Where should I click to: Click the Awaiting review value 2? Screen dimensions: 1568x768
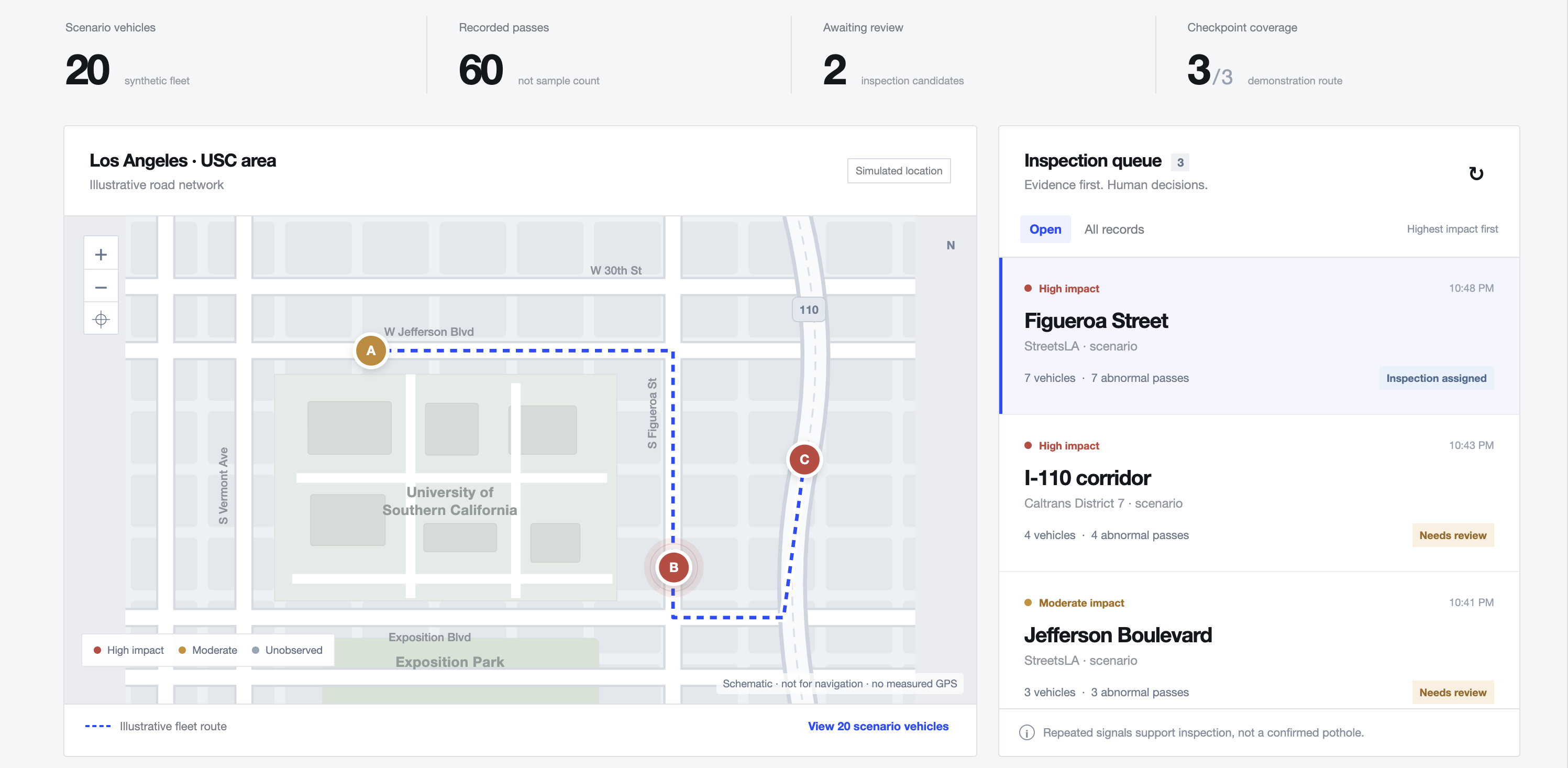834,70
